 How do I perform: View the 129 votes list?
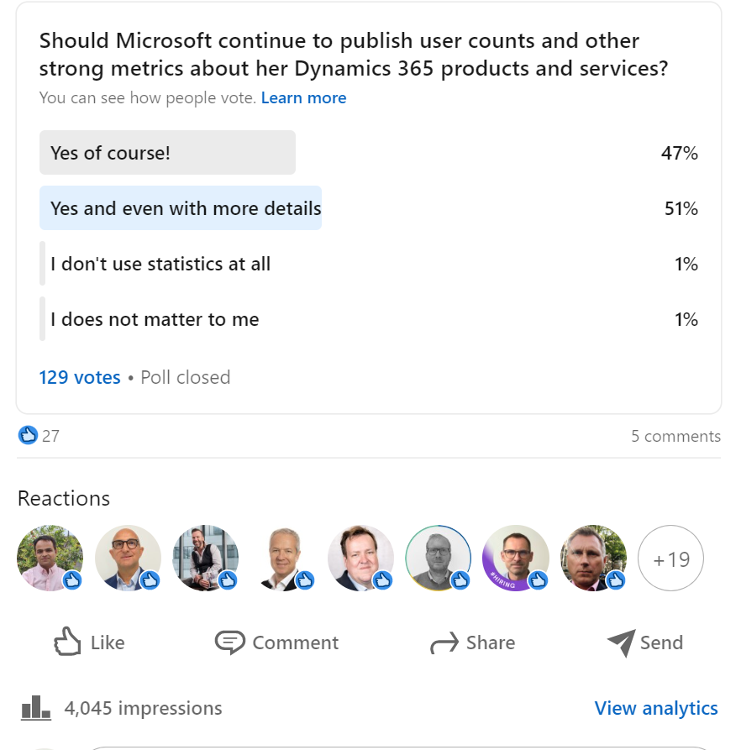pyautogui.click(x=79, y=377)
